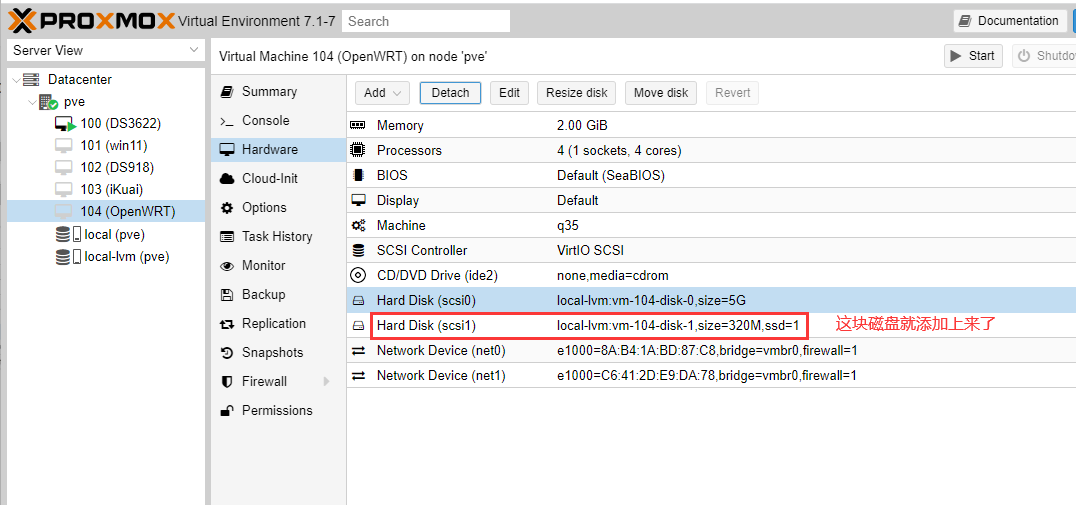1076x505 pixels.
Task: Click the Processors chip icon
Action: click(358, 151)
